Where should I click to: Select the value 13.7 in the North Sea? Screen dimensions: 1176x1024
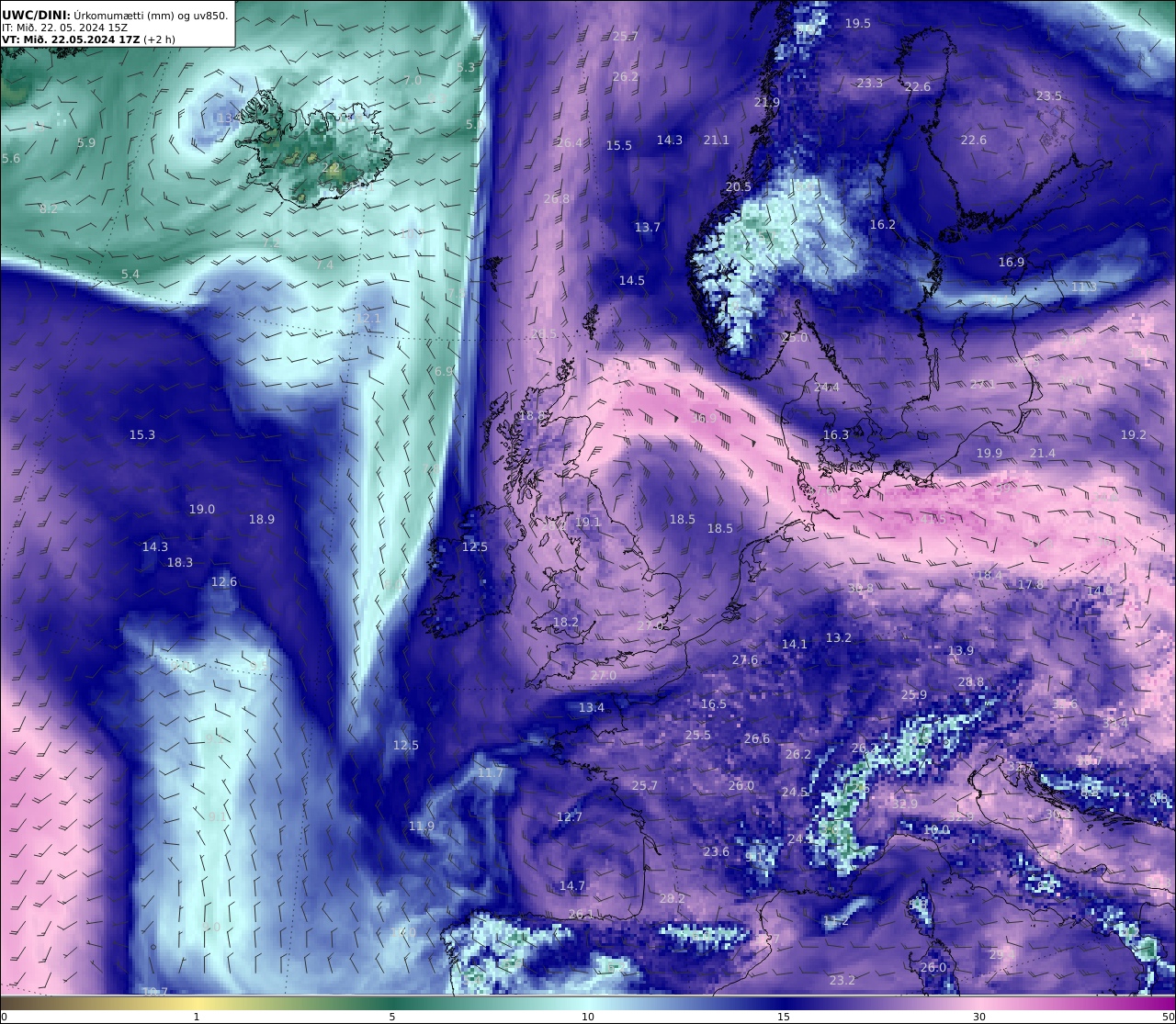coord(648,227)
